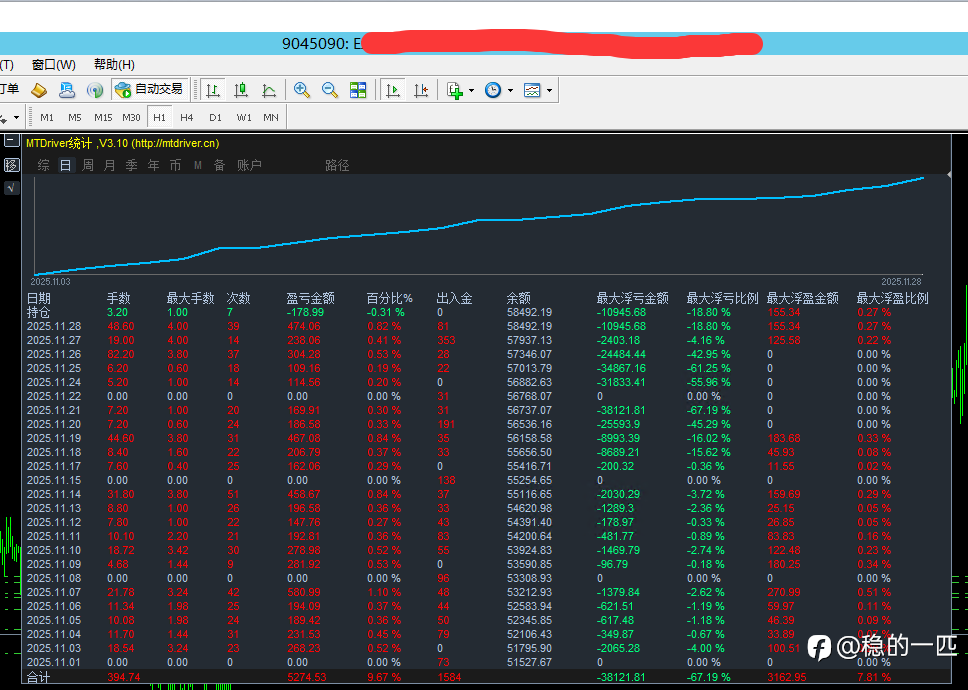Open the 帮助(H) menu
The height and width of the screenshot is (690, 968).
pyautogui.click(x=114, y=65)
